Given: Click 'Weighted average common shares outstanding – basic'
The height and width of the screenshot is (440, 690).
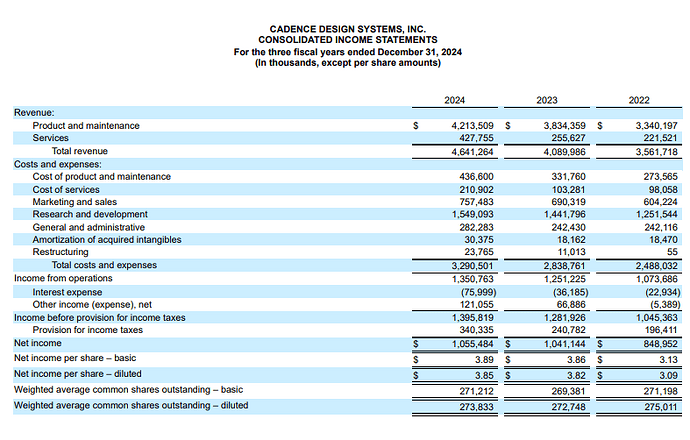Looking at the screenshot, I should [x=128, y=390].
